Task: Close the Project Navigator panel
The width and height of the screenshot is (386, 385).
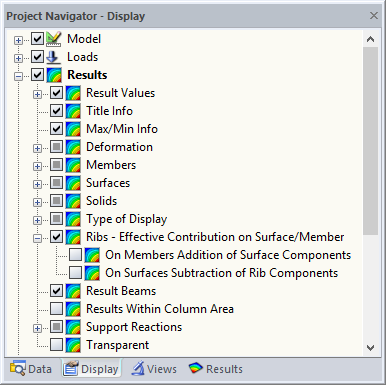Action: [x=374, y=16]
